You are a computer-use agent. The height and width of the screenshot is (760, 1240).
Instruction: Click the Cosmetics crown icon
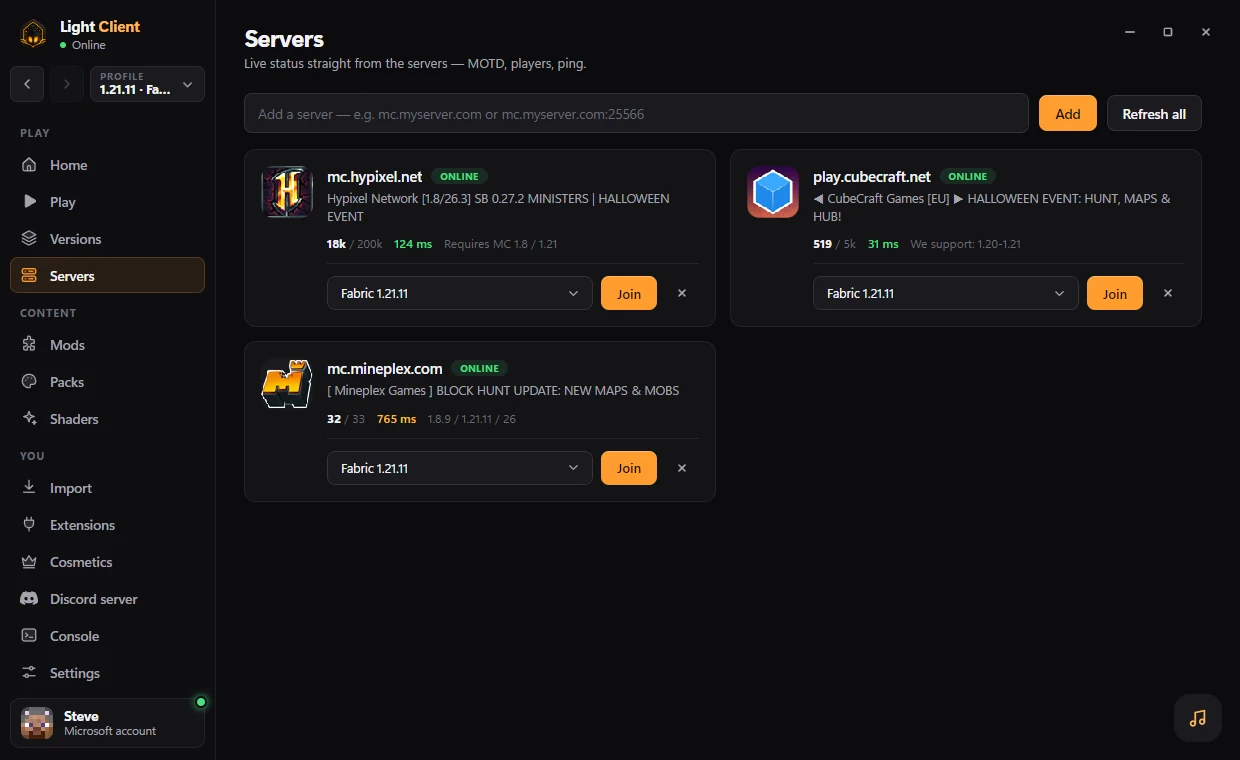pyautogui.click(x=29, y=562)
